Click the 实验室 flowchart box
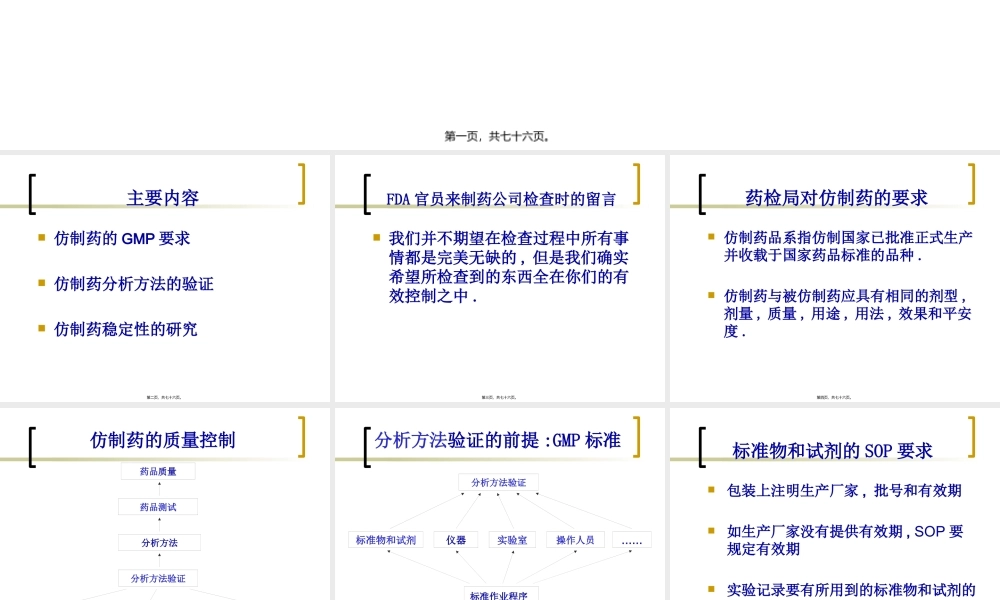1000x600 pixels. (513, 539)
